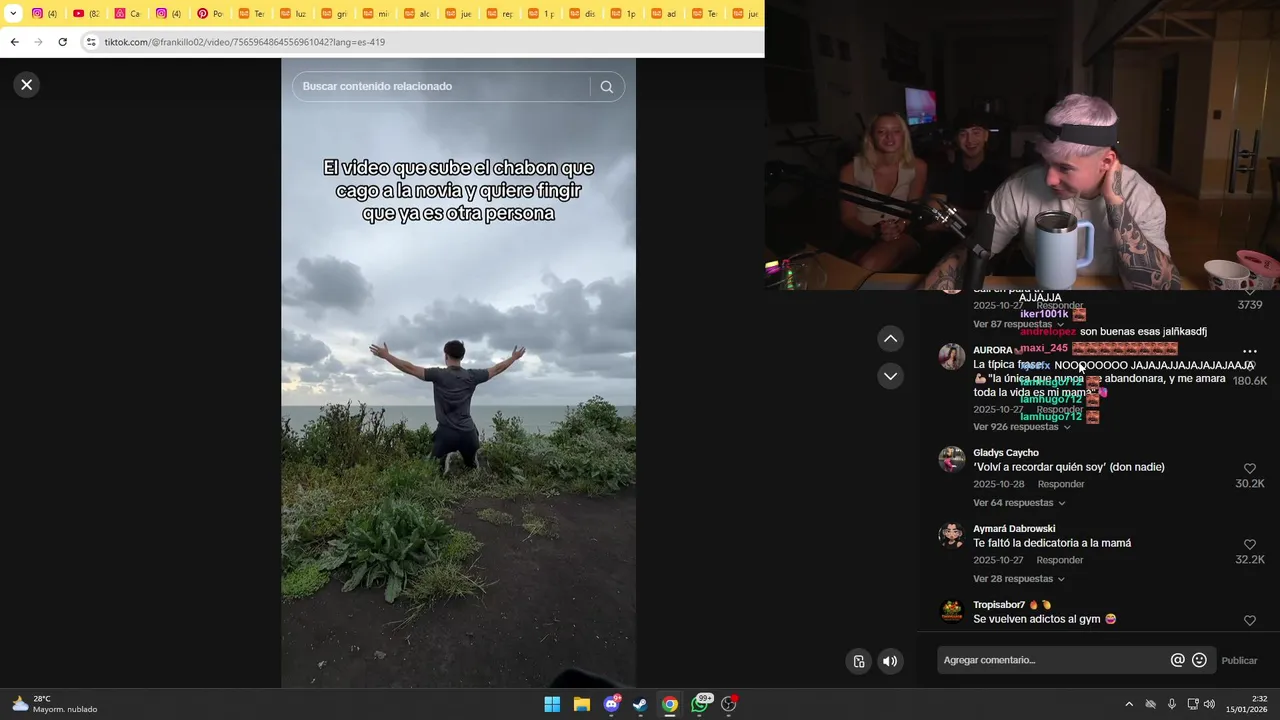Open the Chrome tab search dropdown
Viewport: 1280px width, 720px height.
click(13, 13)
